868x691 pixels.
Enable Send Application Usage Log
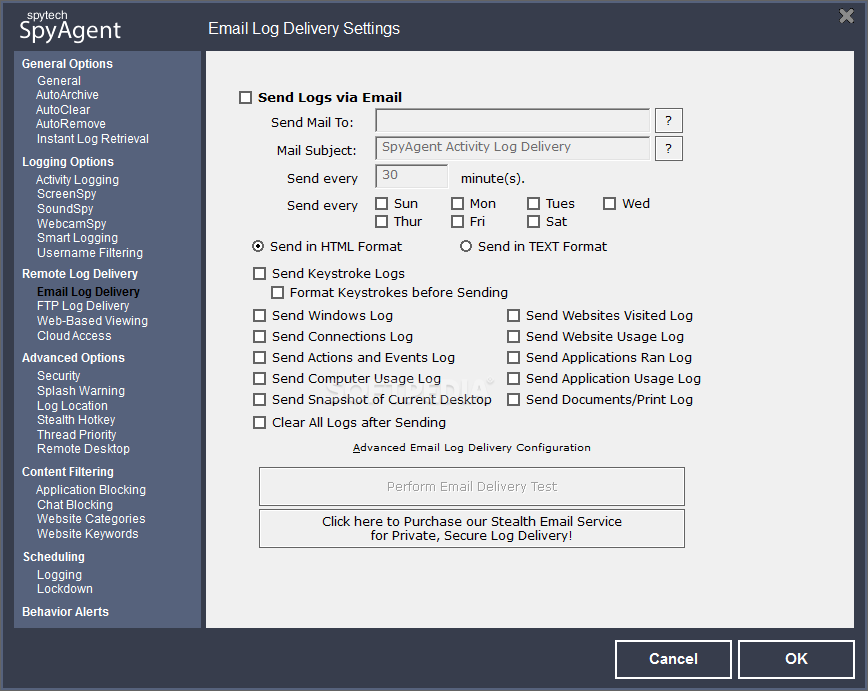pyautogui.click(x=514, y=379)
